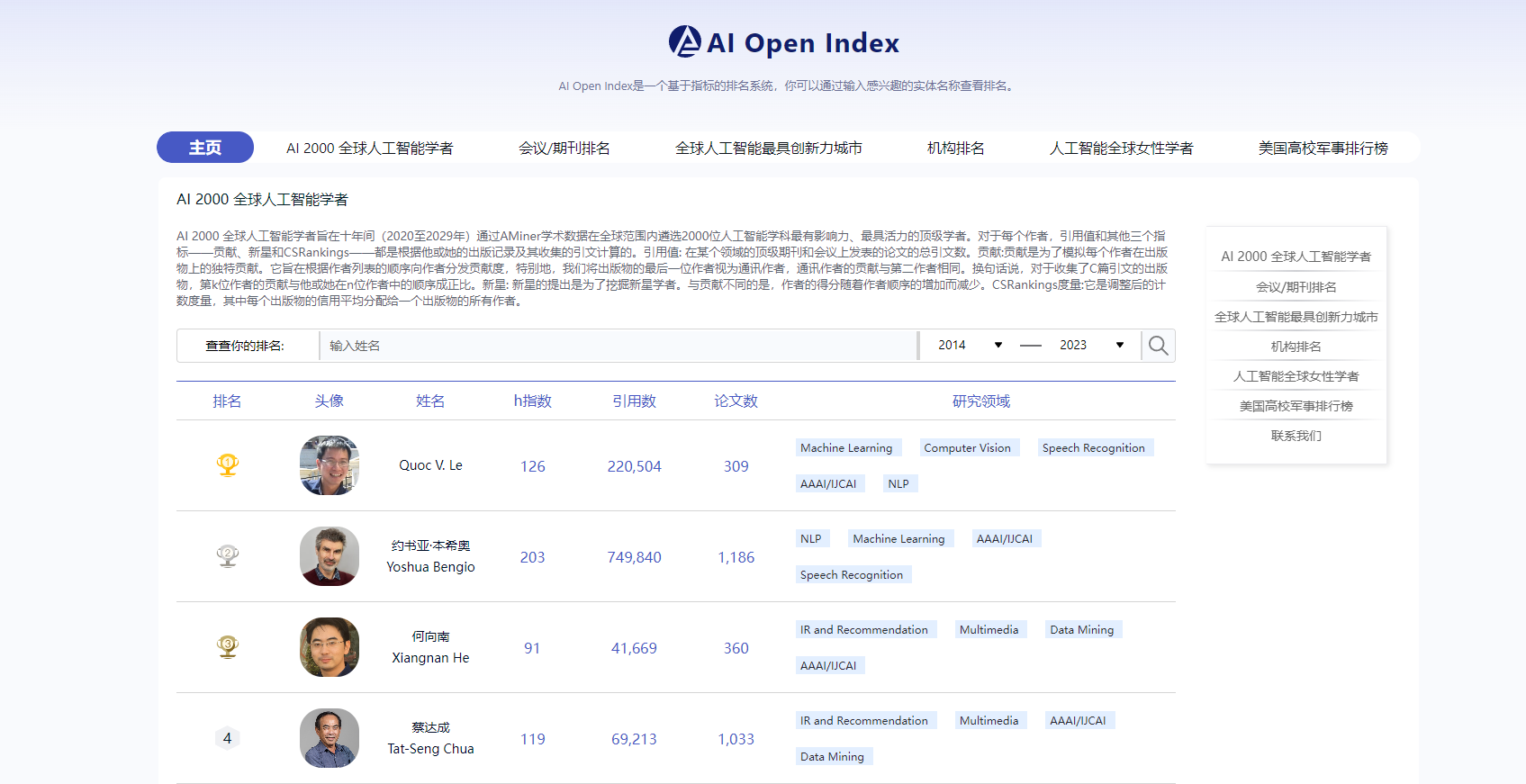The image size is (1526, 784).
Task: Open Tat-Seng Chua's avatar photo
Action: coord(330,738)
